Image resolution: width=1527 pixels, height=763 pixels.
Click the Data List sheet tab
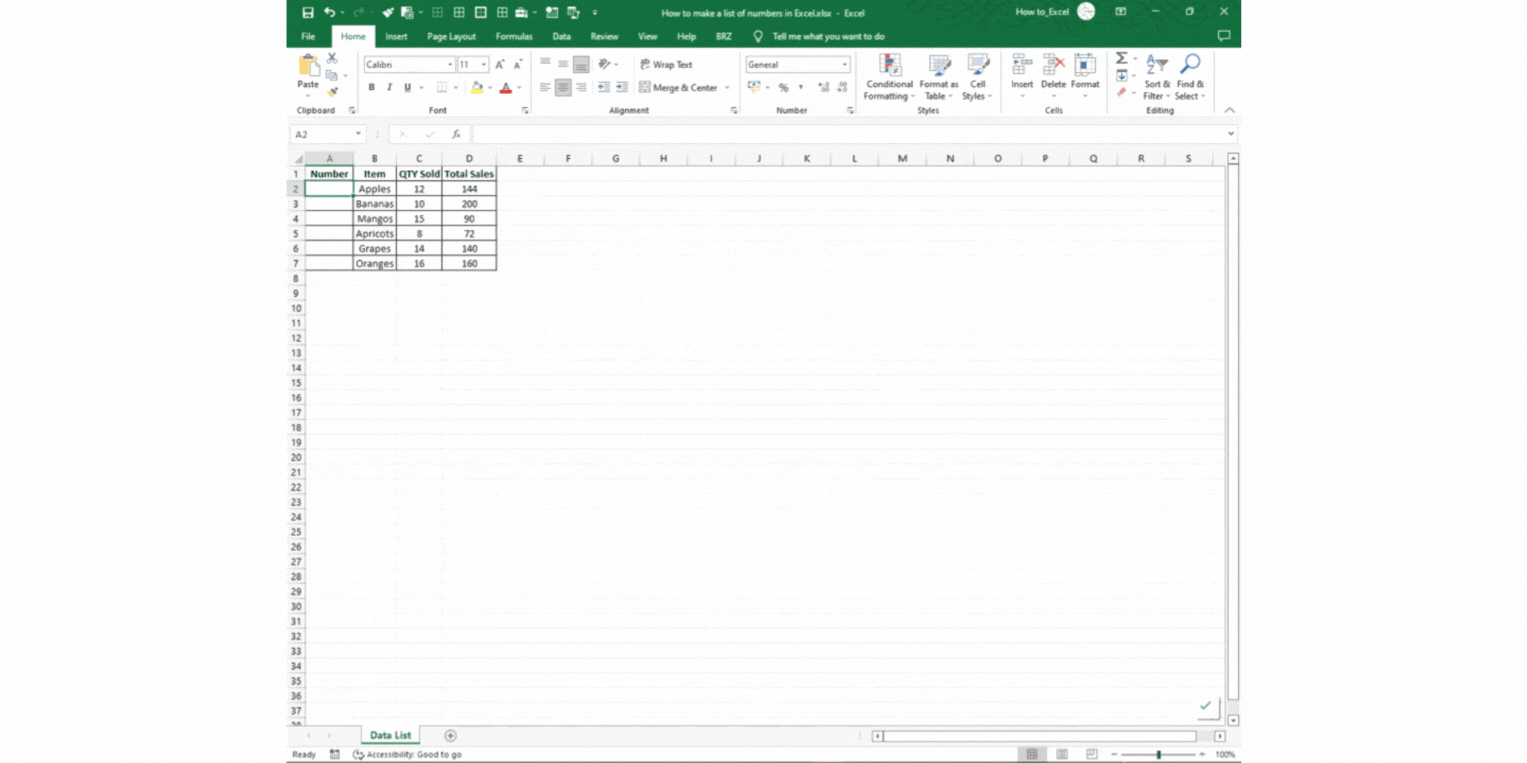390,735
